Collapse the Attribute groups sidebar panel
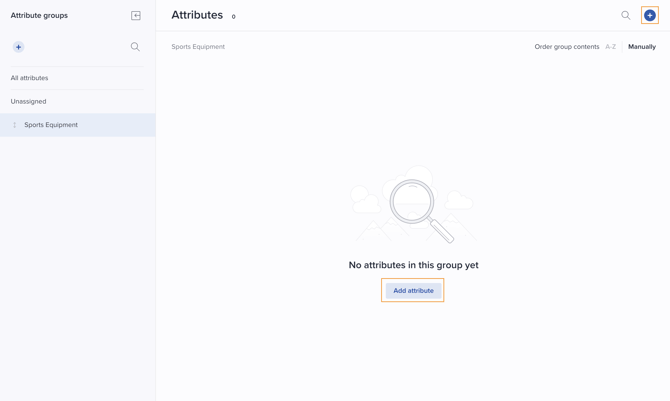The height and width of the screenshot is (401, 670). tap(136, 16)
